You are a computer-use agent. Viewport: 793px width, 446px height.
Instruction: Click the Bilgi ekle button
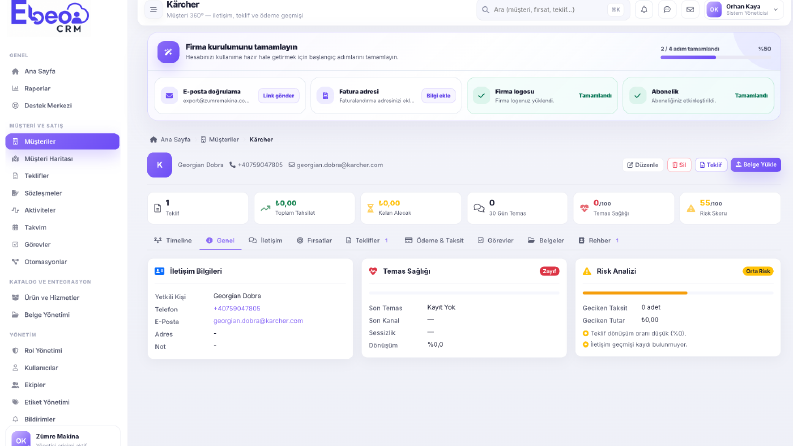438,96
